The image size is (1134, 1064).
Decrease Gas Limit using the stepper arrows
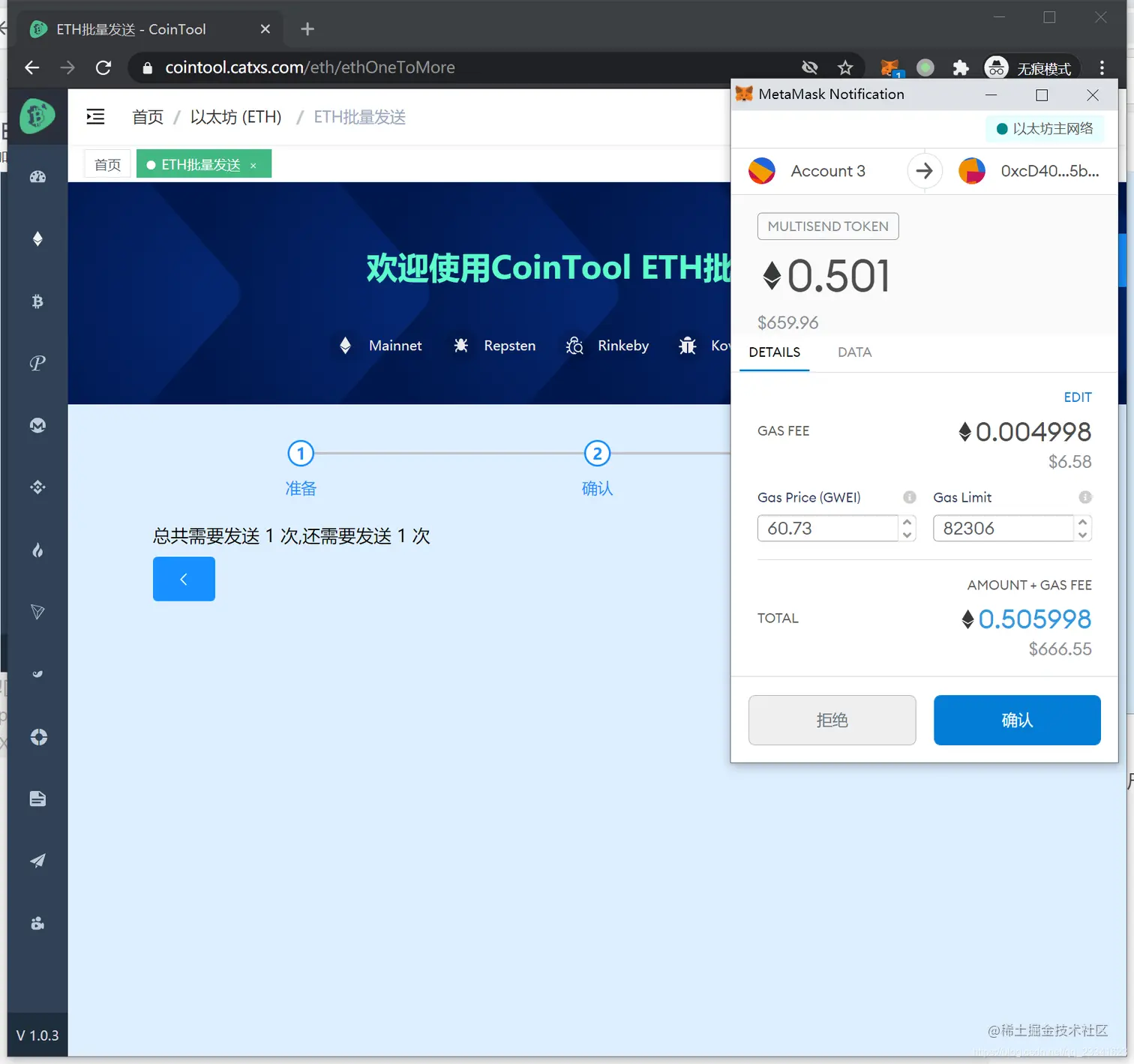(1083, 534)
